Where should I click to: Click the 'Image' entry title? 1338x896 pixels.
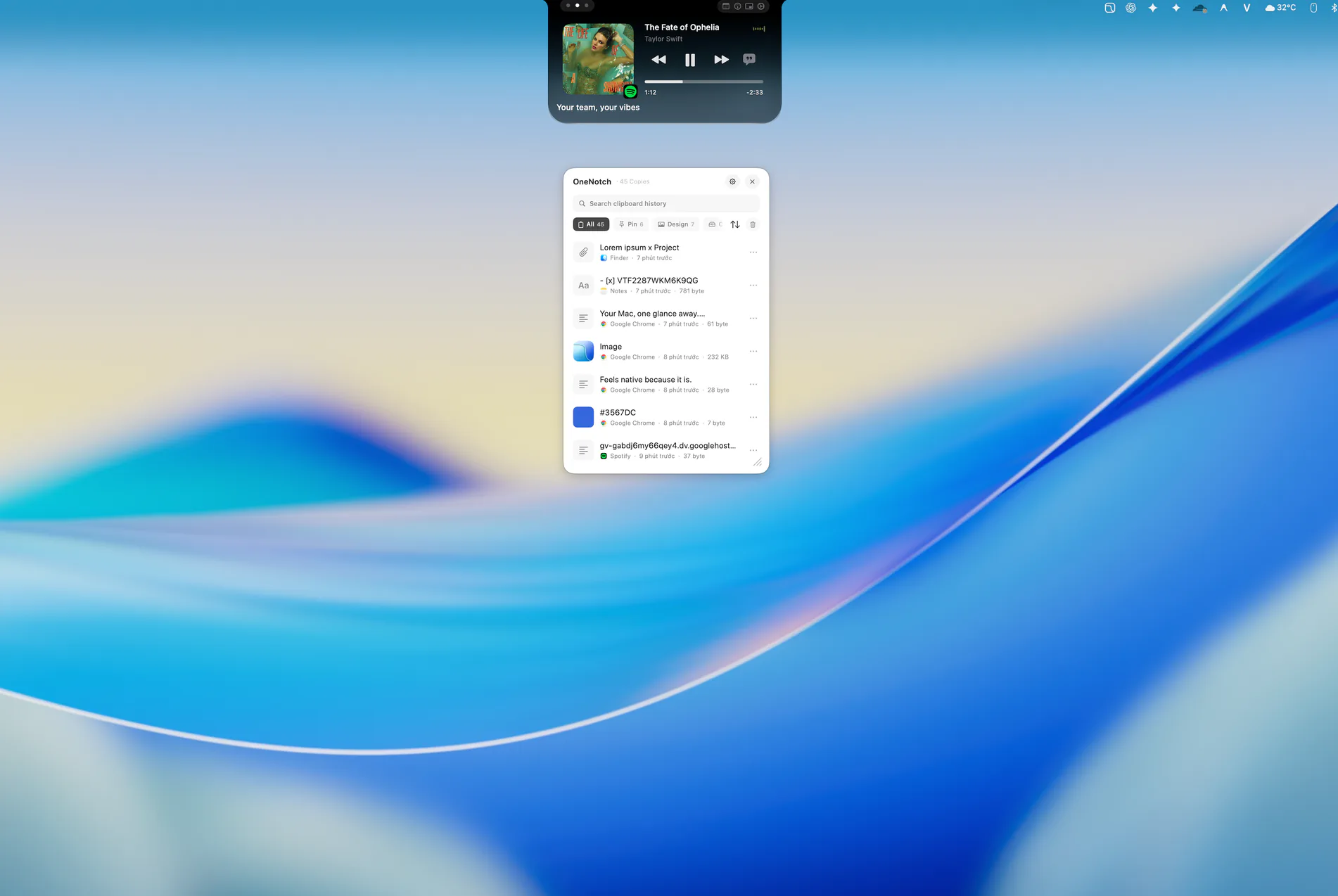coord(611,347)
